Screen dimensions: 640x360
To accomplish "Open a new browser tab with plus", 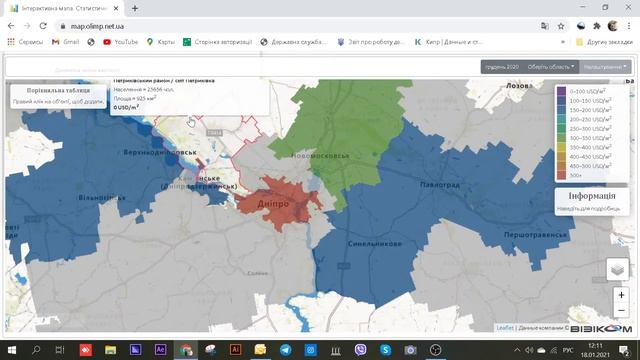I will click(135, 8).
